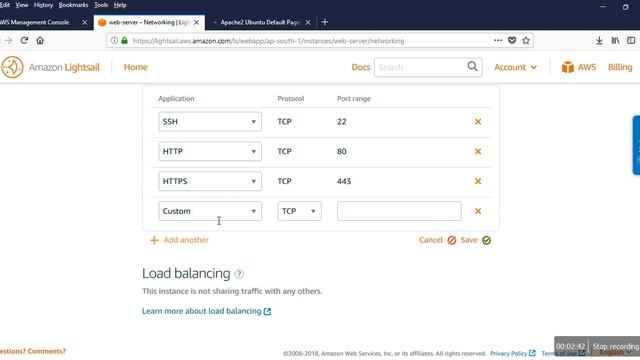The height and width of the screenshot is (360, 640).
Task: Remove the SSH port 22 rule
Action: coord(478,122)
